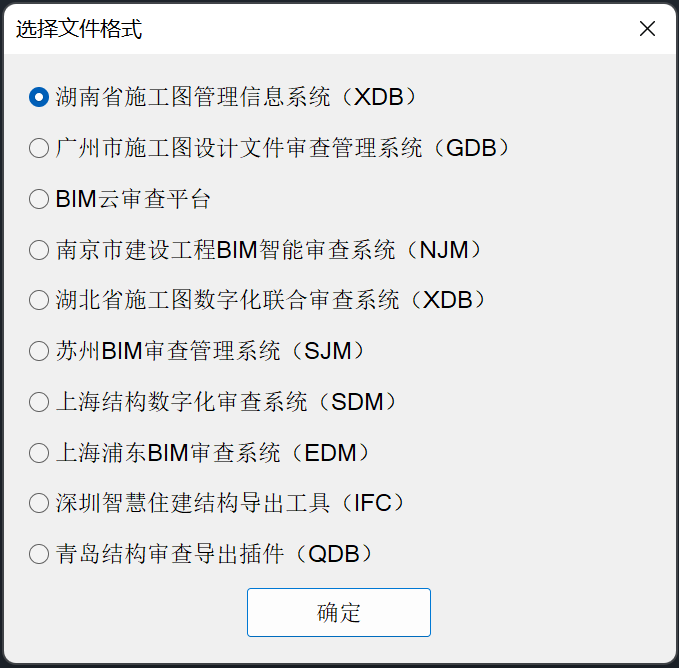Select the 湖南省施工图管理信息系统（XDB）radio button
Screen dimensions: 679x668
point(39,97)
